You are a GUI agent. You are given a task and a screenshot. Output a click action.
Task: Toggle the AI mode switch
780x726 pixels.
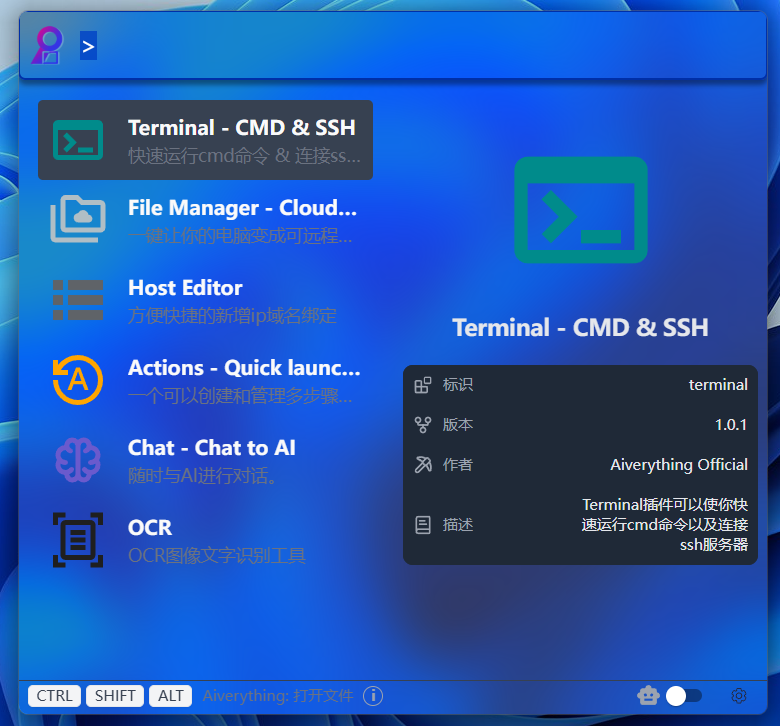[x=684, y=696]
